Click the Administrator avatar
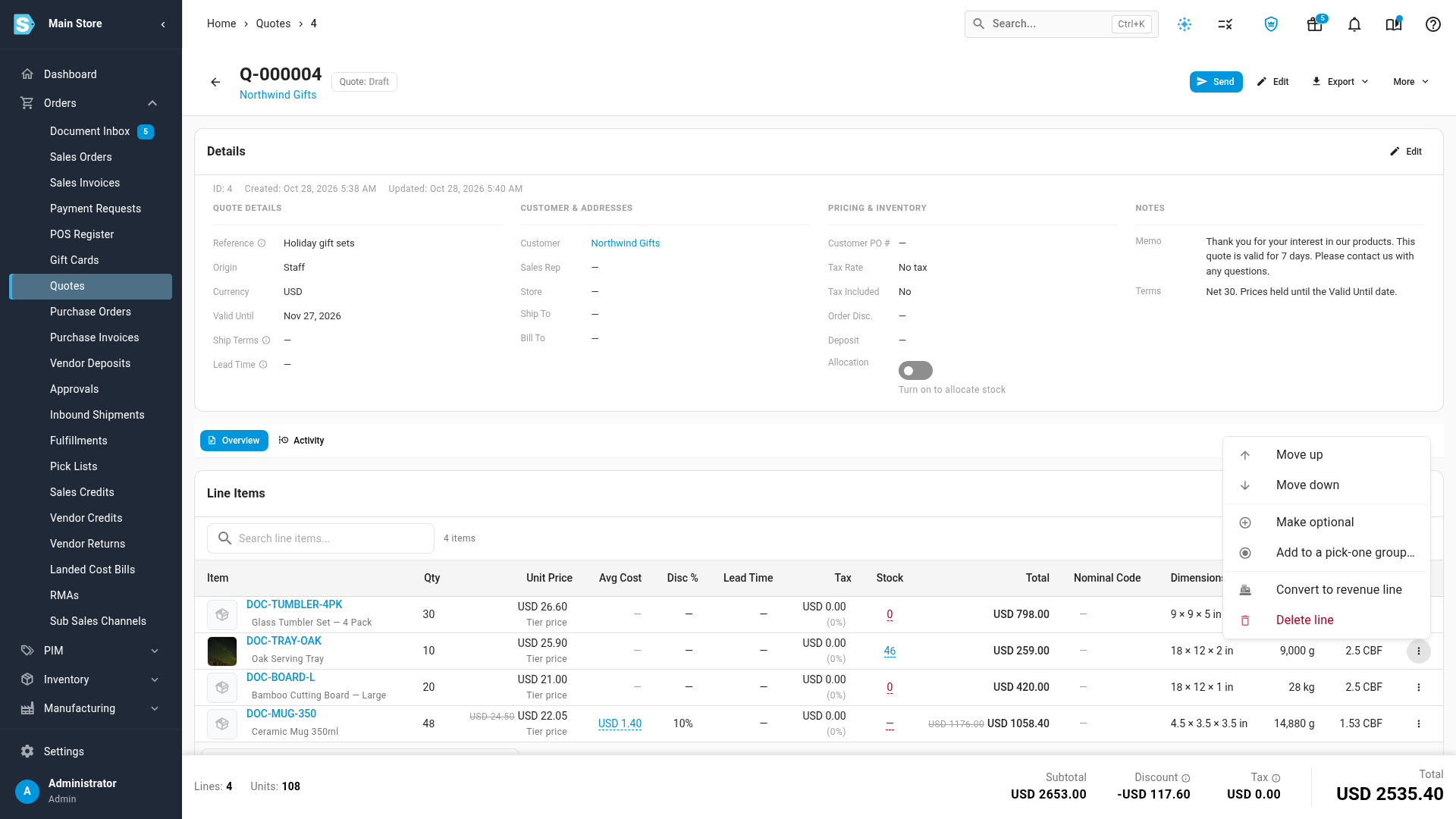 (x=27, y=791)
